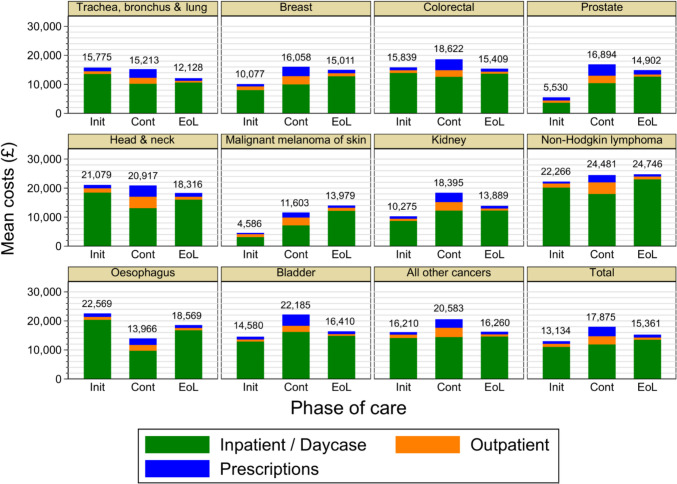The width and height of the screenshot is (677, 484).
Task: Click the Prostate Init bar labeled 5,530
Action: 556,105
